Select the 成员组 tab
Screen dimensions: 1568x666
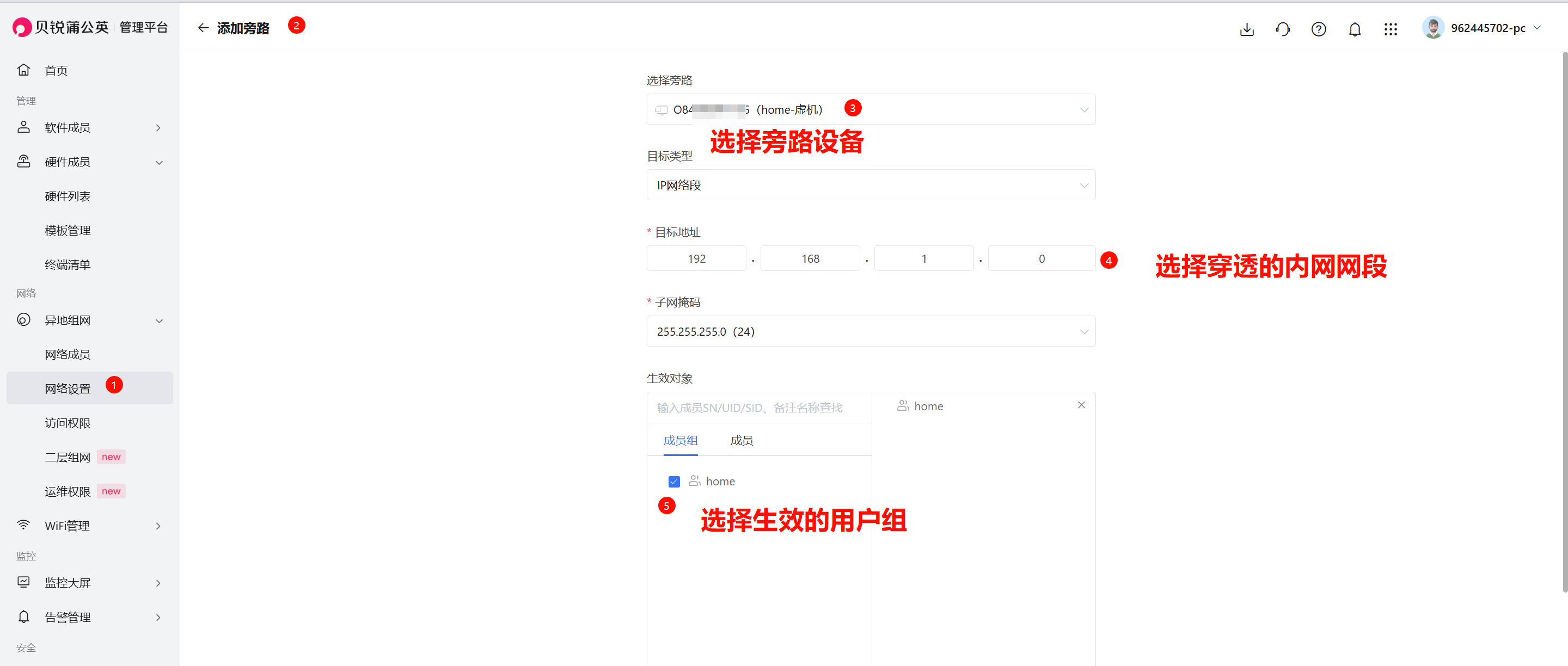[680, 440]
